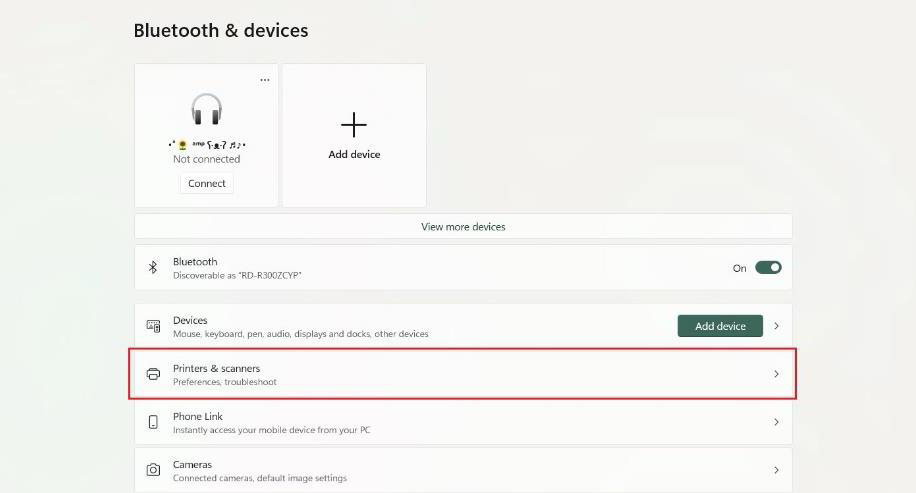Expand the Phone Link chevron arrow
The width and height of the screenshot is (916, 493).
coord(776,422)
